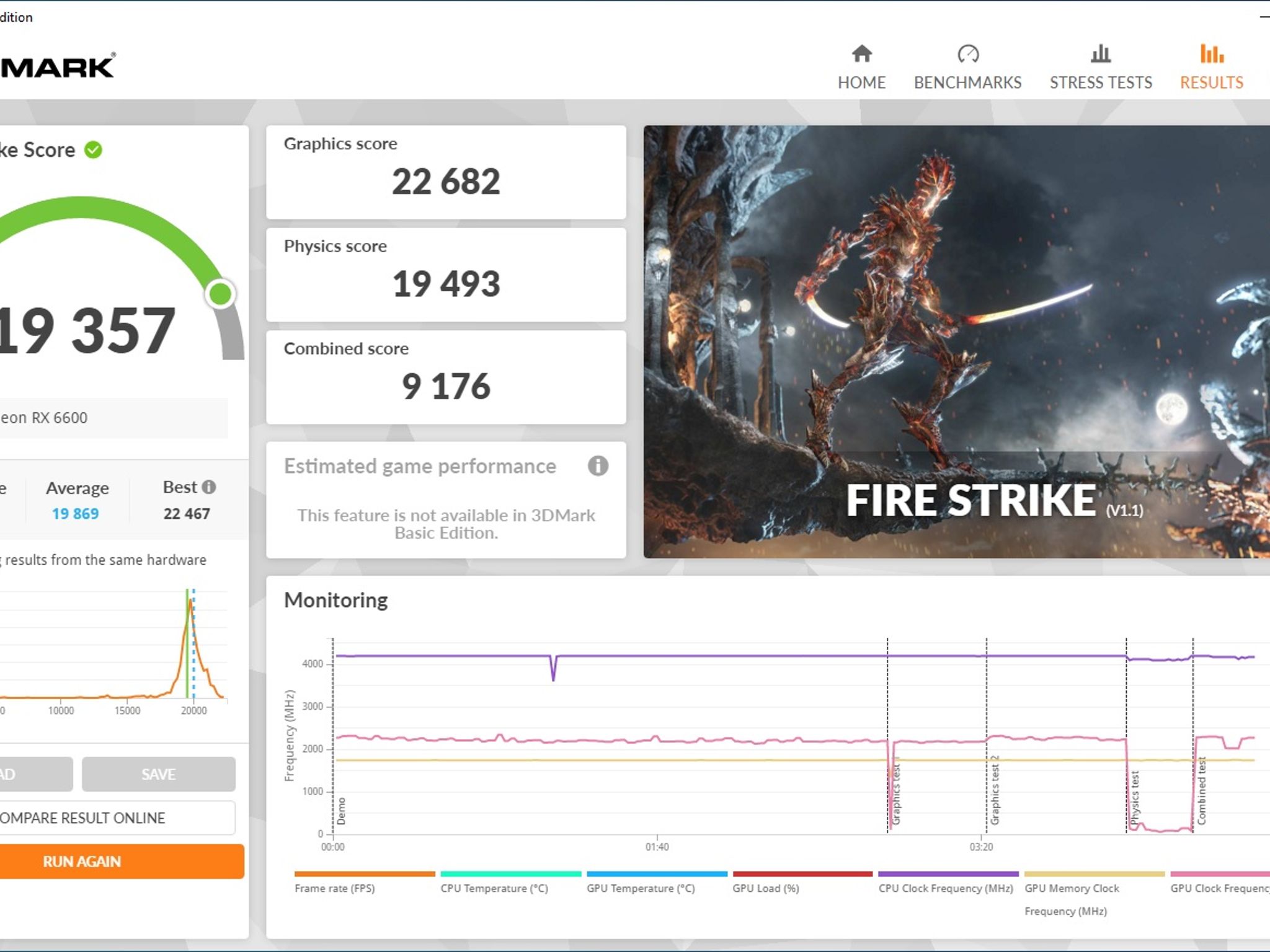Image resolution: width=1270 pixels, height=952 pixels.
Task: Click the orange Results bars icon
Action: (1212, 54)
